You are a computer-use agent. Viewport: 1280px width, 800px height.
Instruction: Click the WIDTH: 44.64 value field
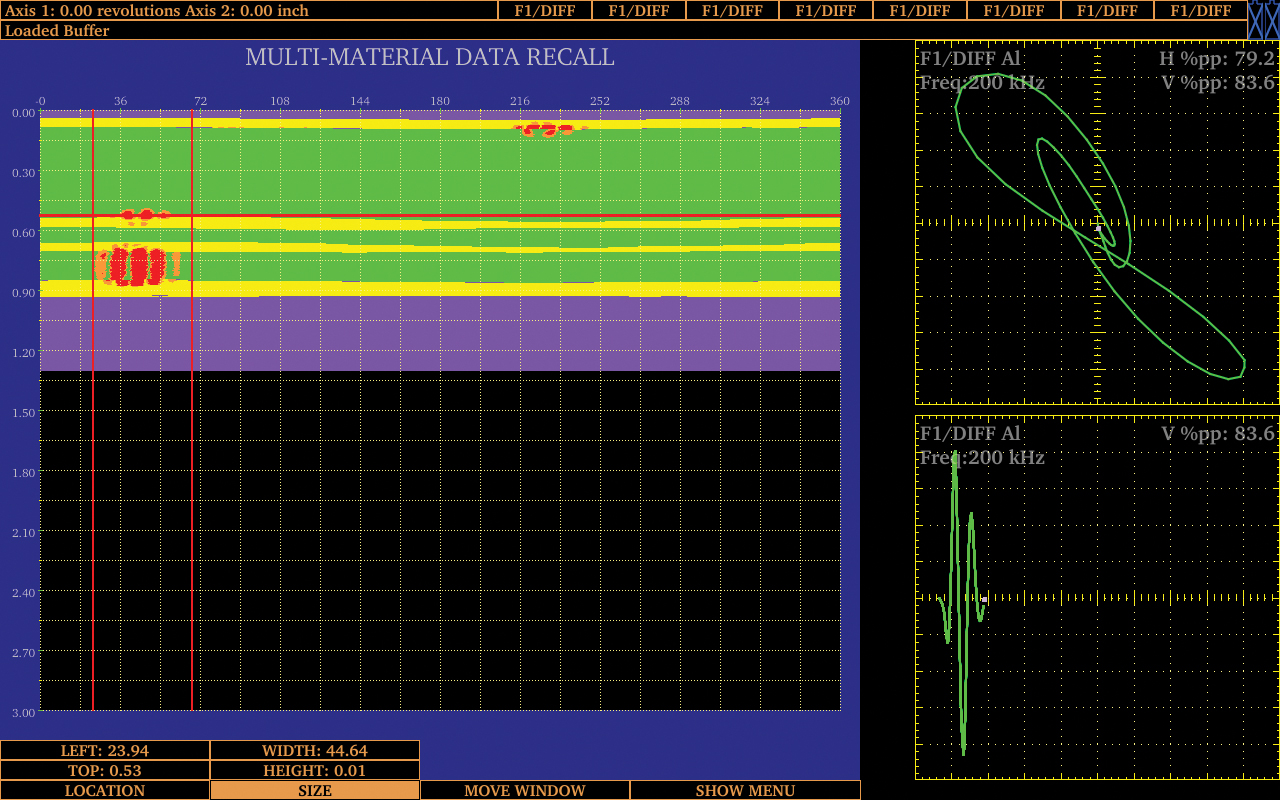point(315,750)
